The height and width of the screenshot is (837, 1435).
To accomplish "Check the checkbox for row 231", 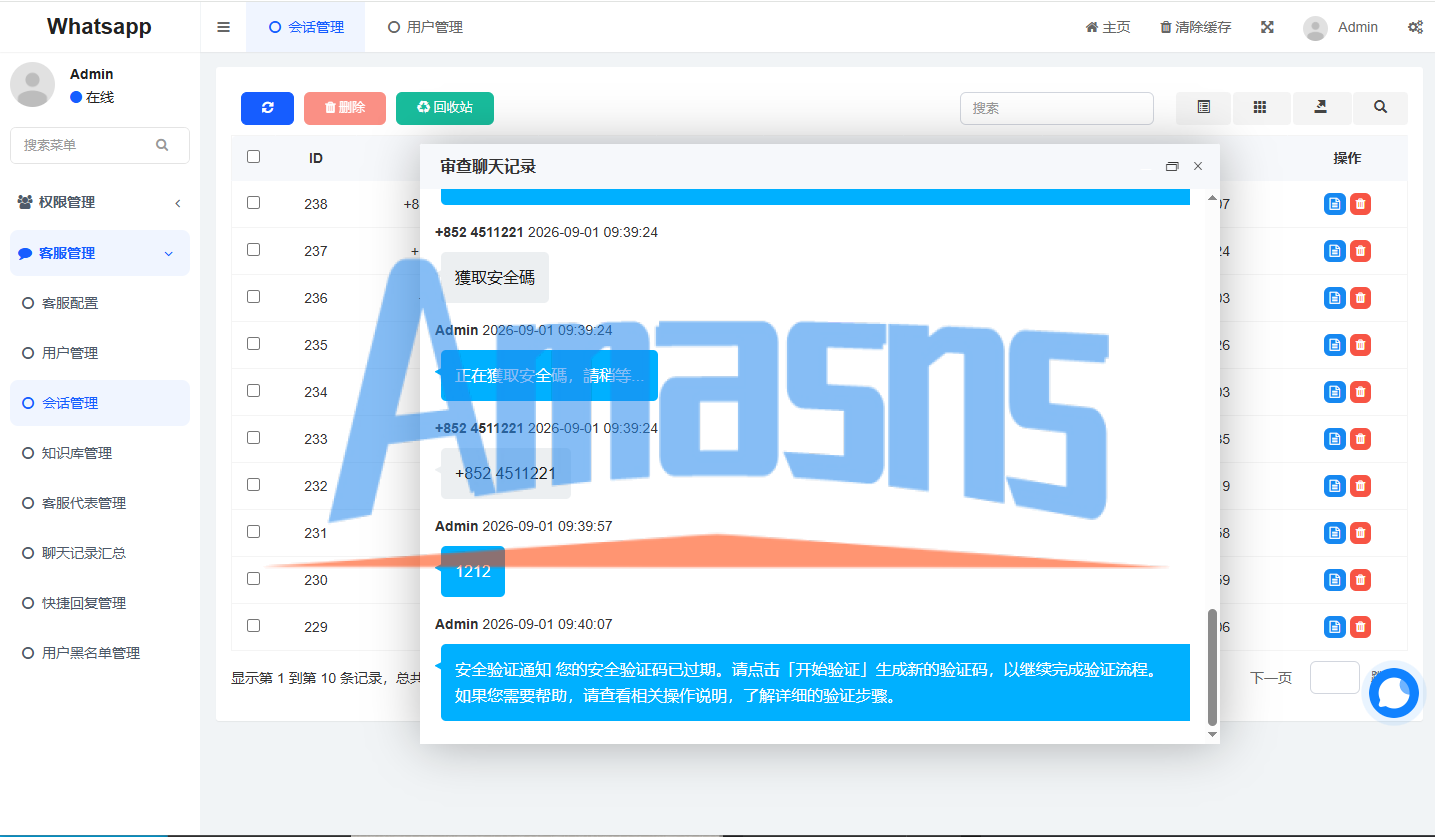I will pos(253,531).
